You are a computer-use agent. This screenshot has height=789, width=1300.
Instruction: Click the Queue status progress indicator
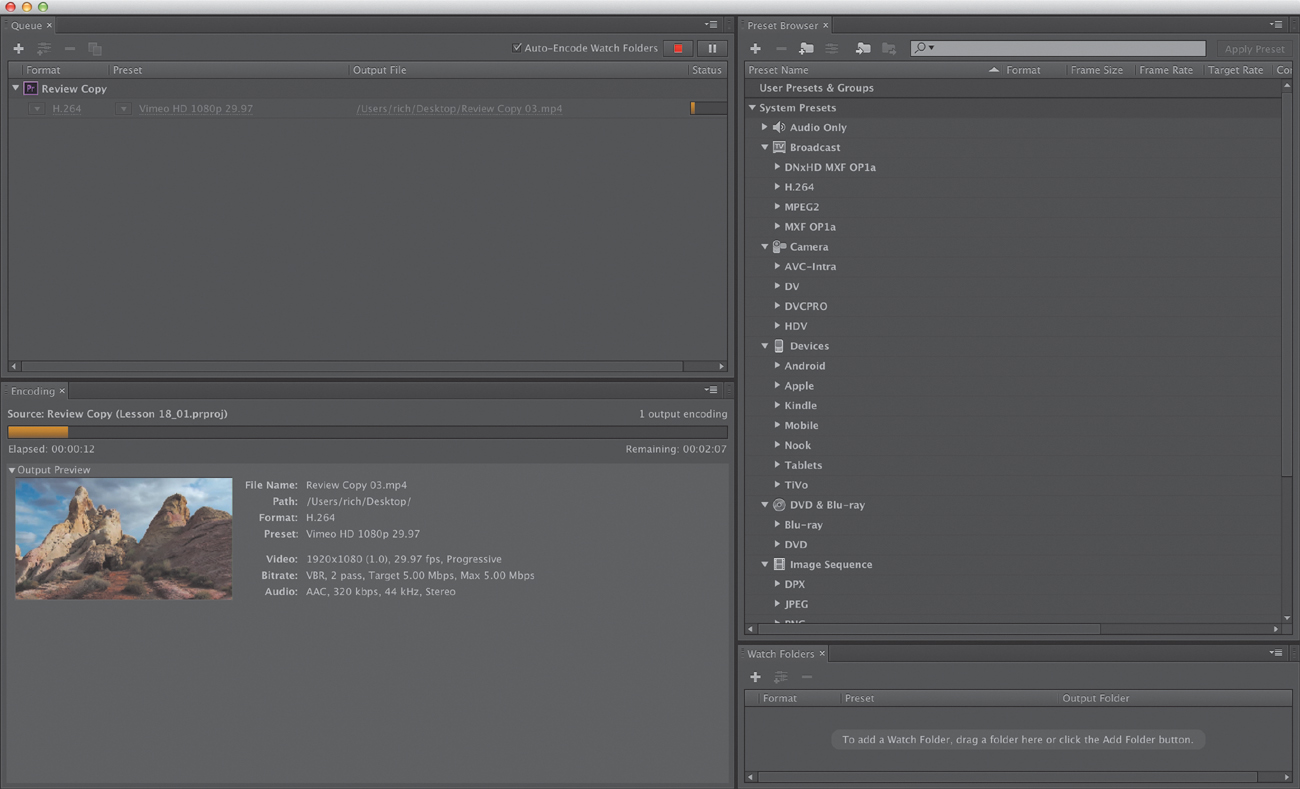click(x=708, y=108)
